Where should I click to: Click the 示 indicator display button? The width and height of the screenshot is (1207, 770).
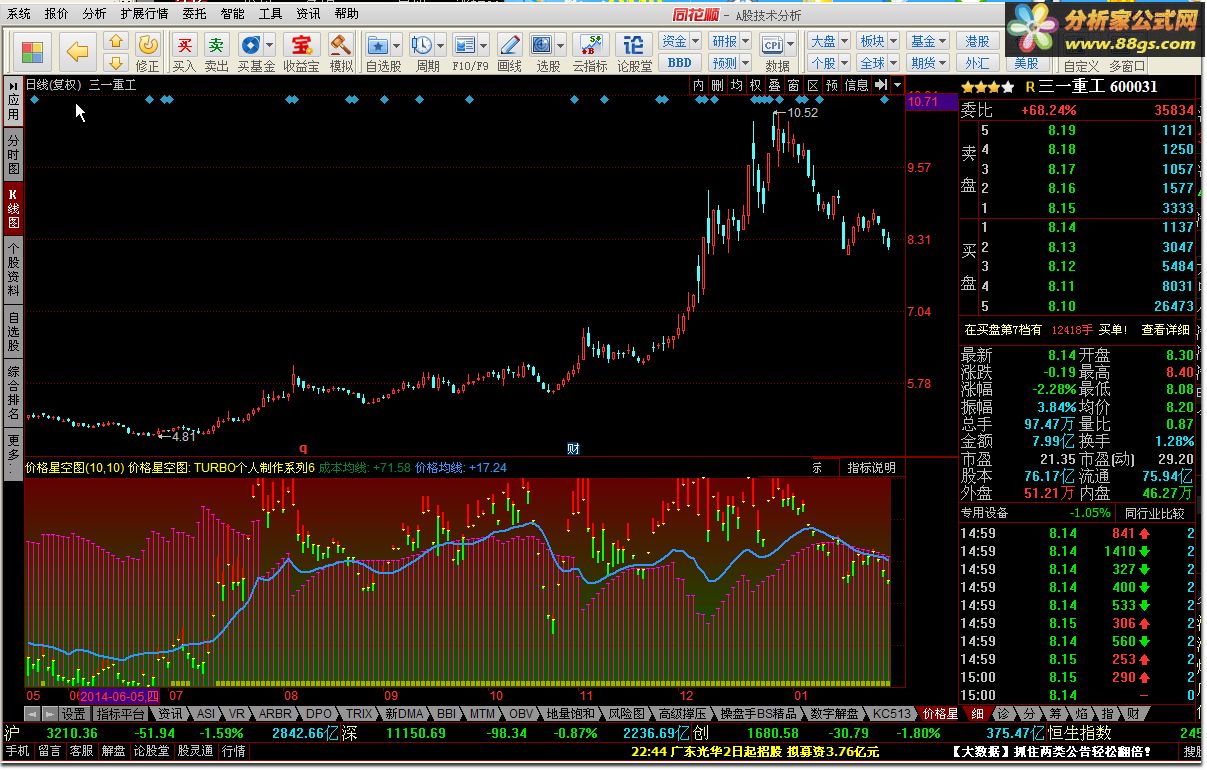(817, 467)
